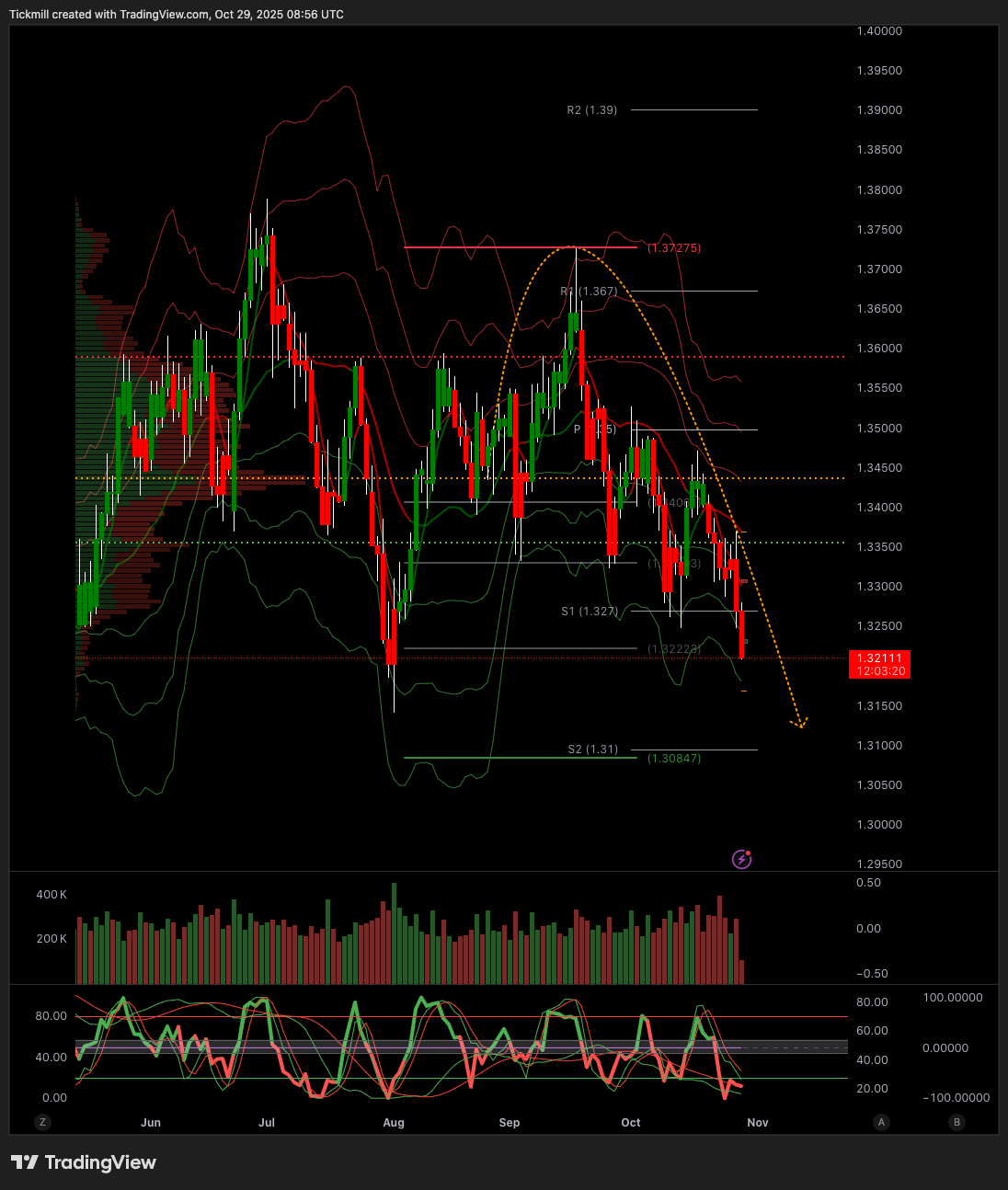Screen dimensions: 1008x1190
Task: Click the red 1.37275 resistance price label
Action: pos(673,248)
